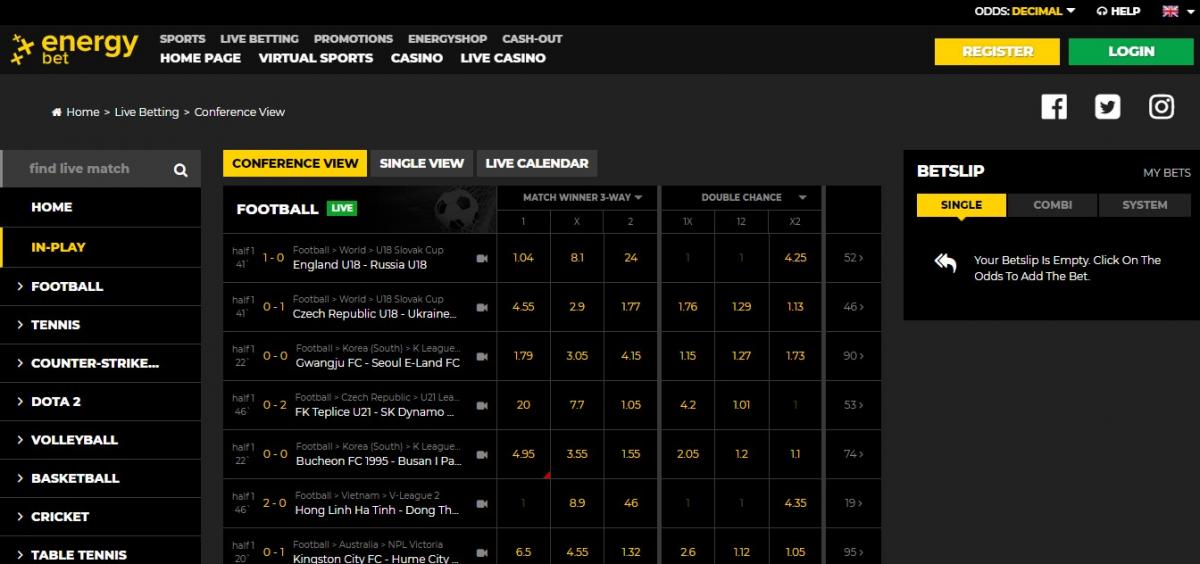The width and height of the screenshot is (1200, 564).
Task: Open the Sports menu item
Action: 182,39
